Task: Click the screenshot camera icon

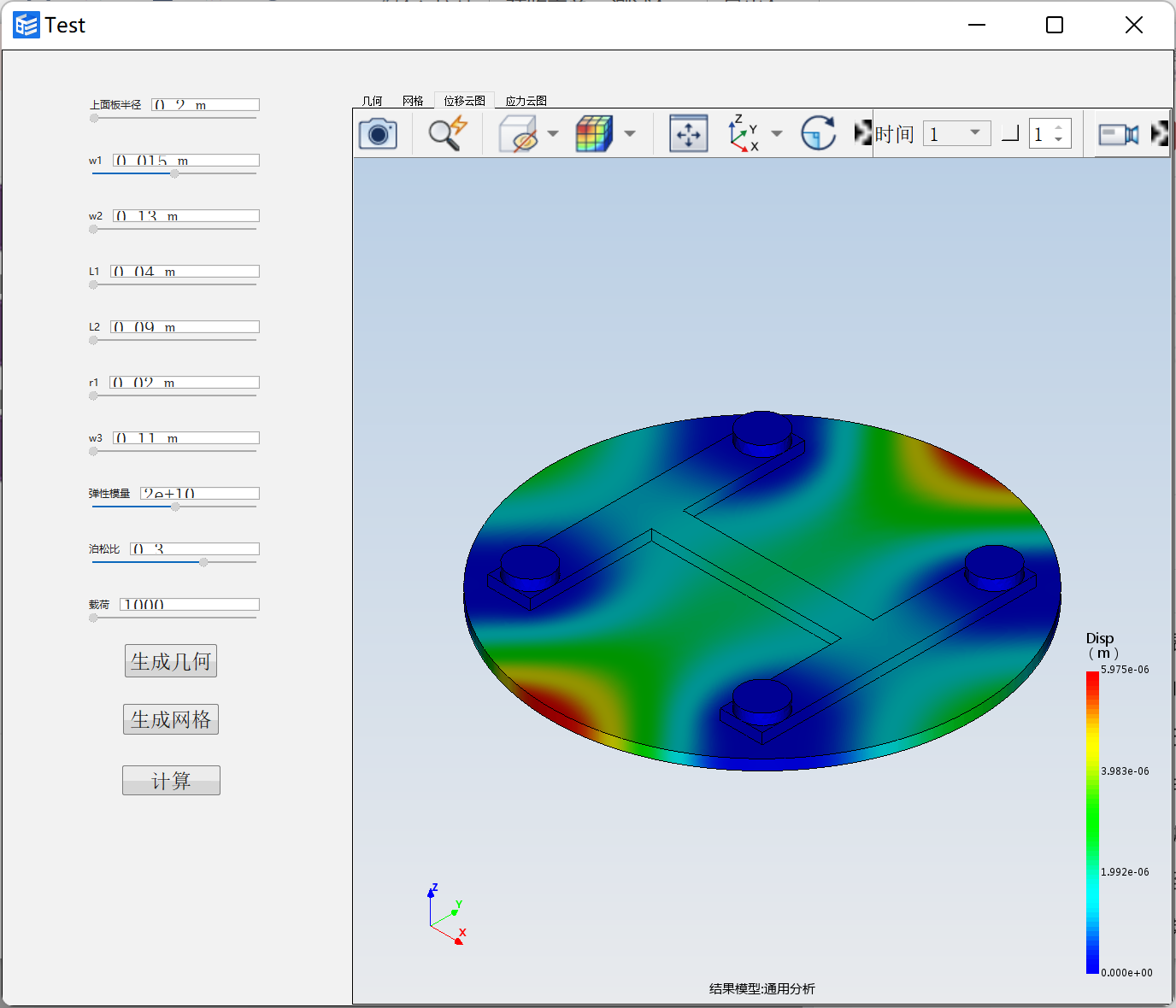Action: [378, 134]
